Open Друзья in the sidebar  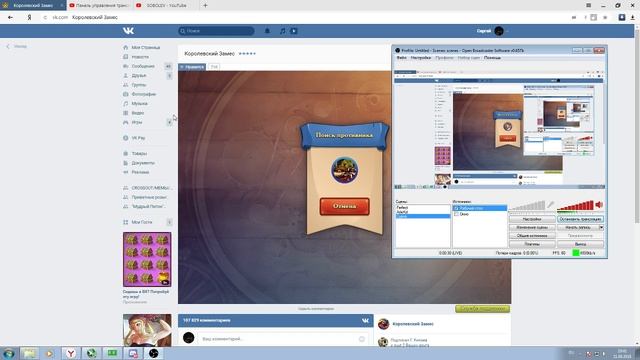tap(139, 76)
